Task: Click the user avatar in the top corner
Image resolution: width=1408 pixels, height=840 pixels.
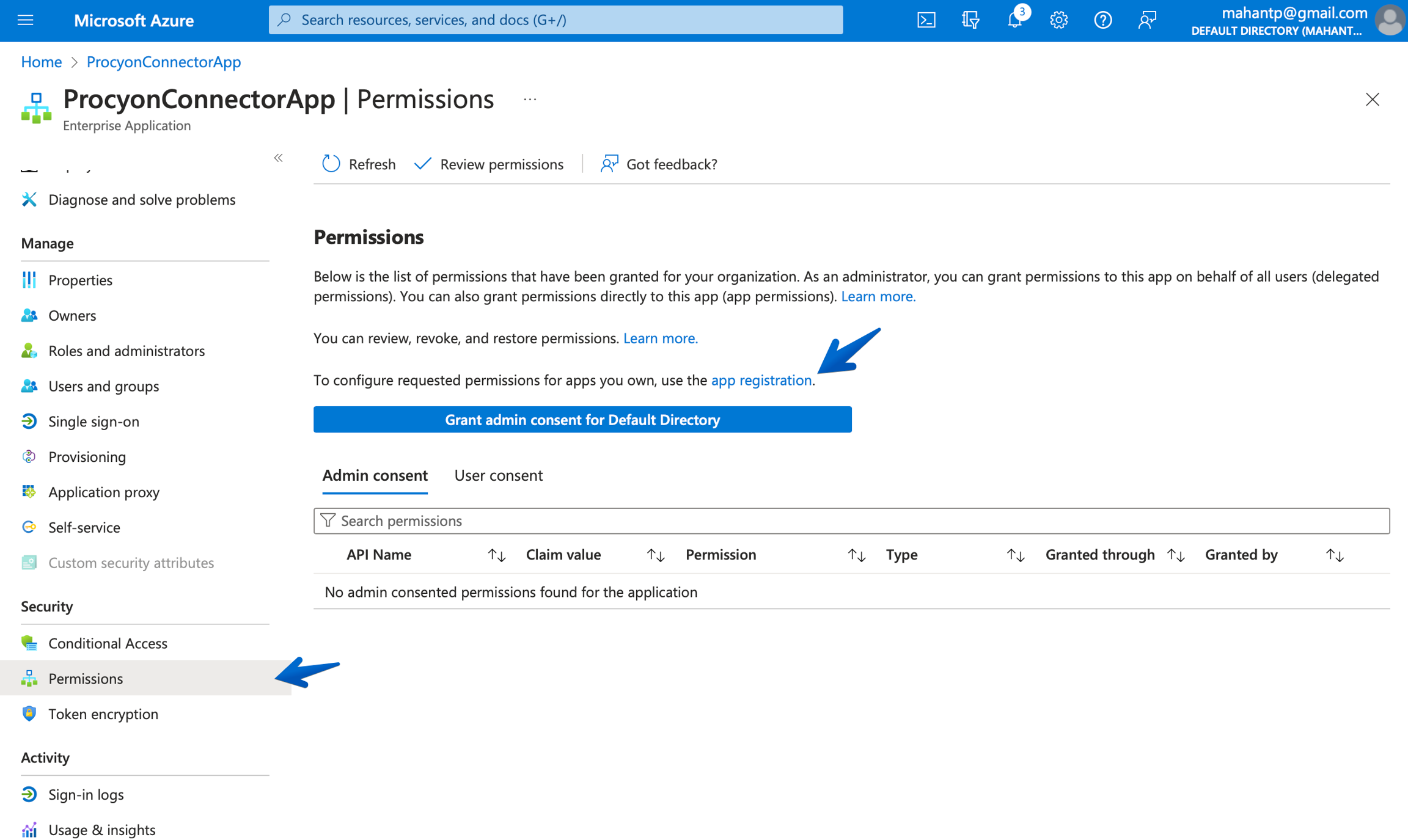Action: pos(1389,20)
